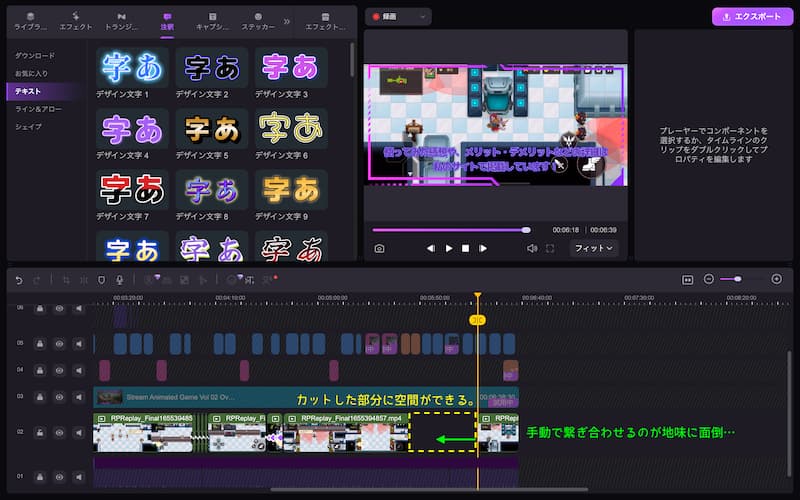Toggle visibility of track 02
The height and width of the screenshot is (500, 800).
click(59, 433)
